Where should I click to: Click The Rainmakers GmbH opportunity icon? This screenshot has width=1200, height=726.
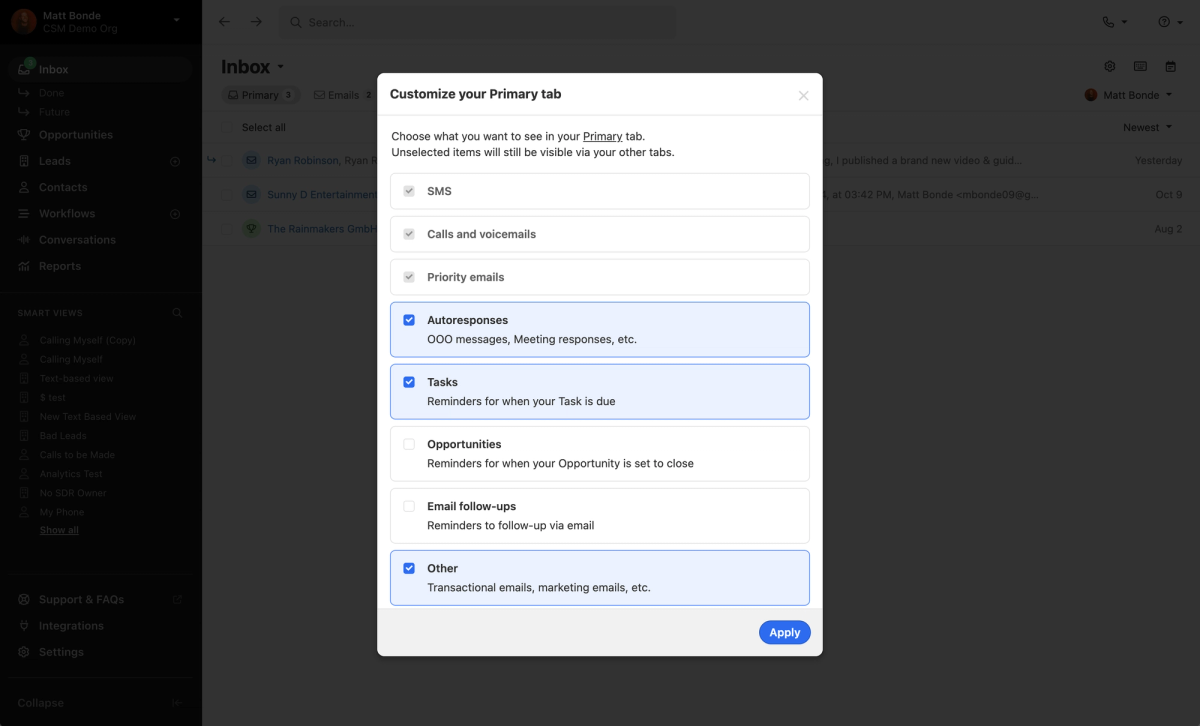coord(251,229)
